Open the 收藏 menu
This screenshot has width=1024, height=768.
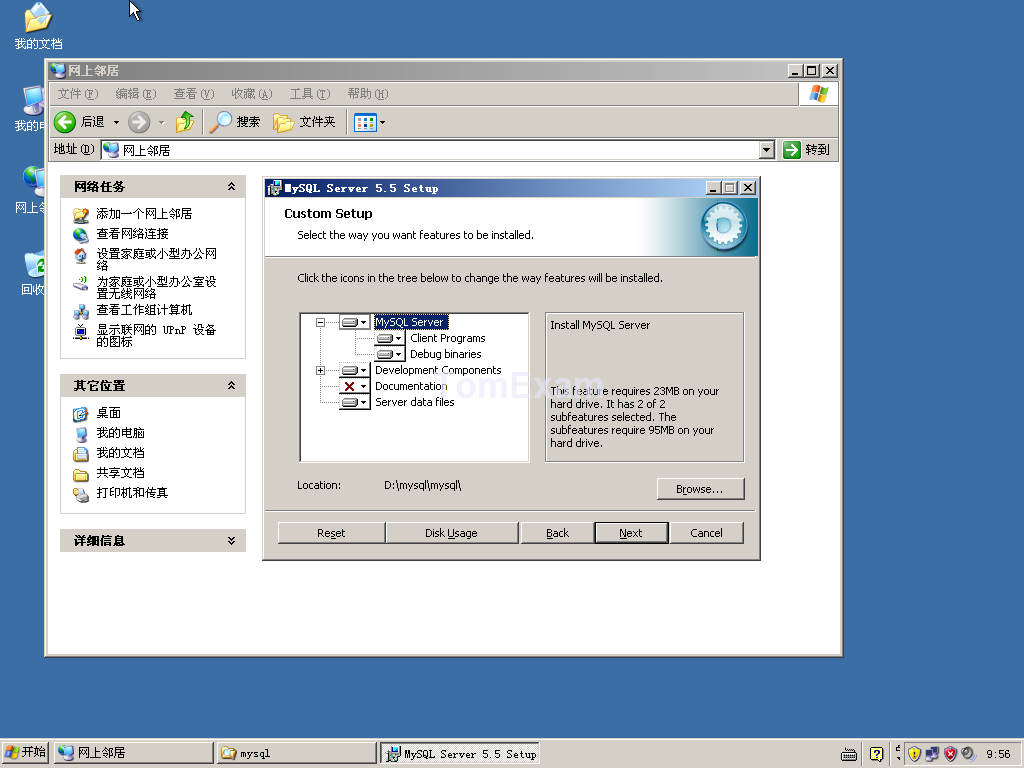click(x=251, y=94)
